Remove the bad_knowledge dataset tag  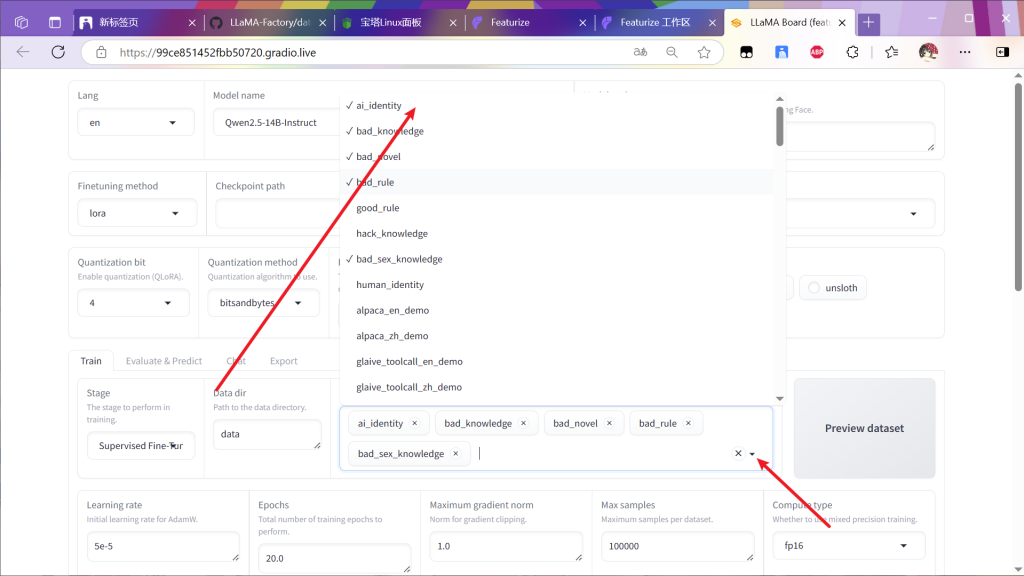(523, 423)
